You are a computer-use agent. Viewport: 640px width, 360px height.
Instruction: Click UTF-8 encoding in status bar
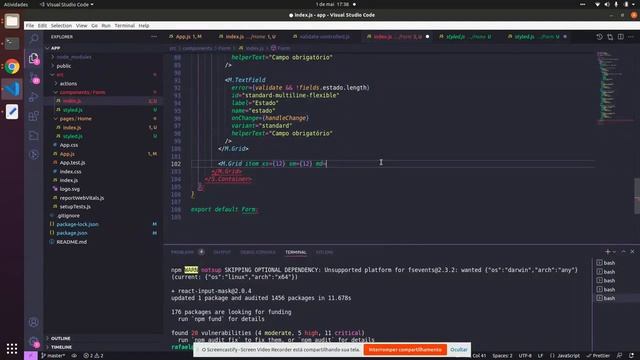click(x=525, y=356)
